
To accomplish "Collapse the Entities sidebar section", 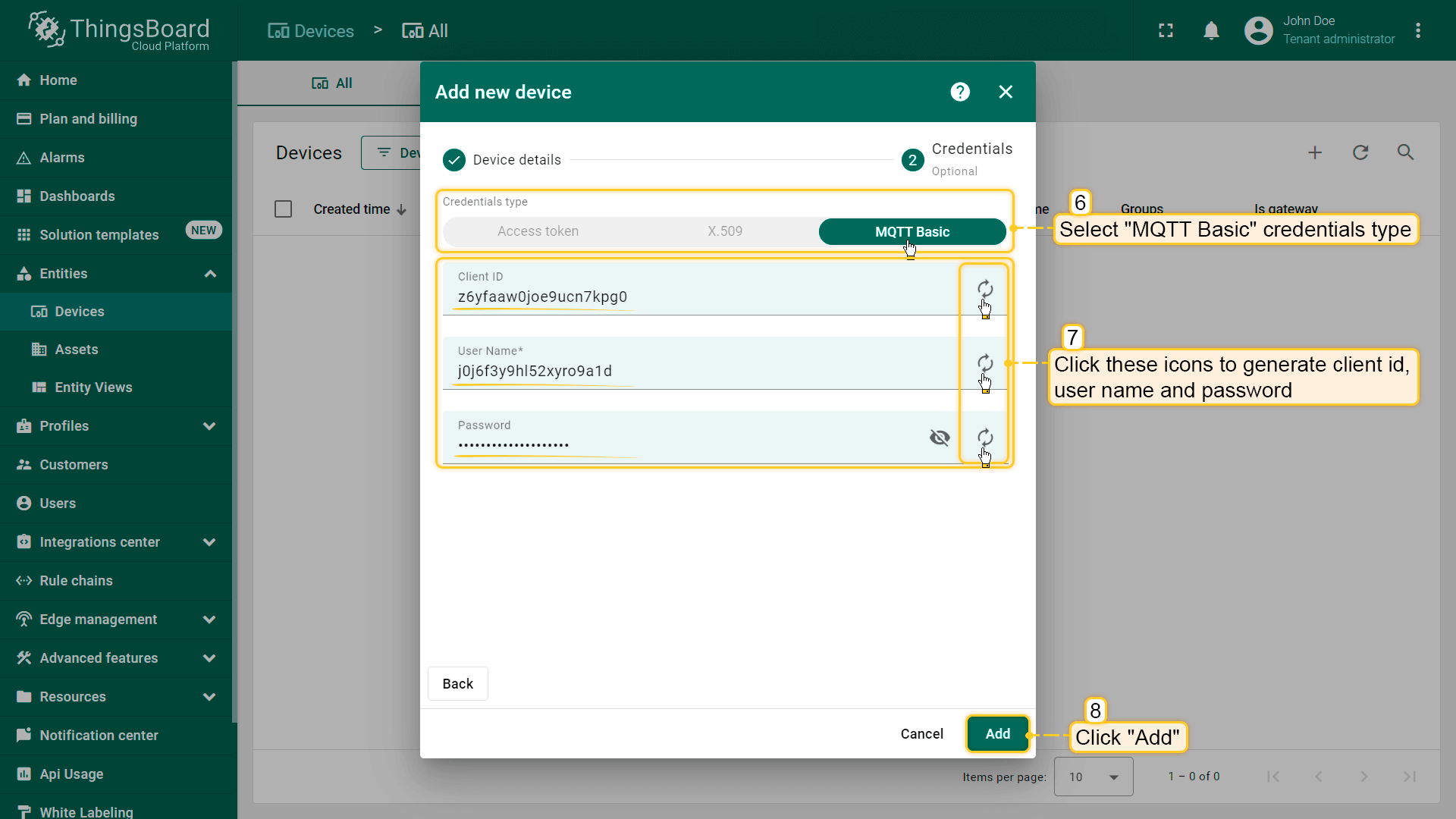I will (210, 274).
